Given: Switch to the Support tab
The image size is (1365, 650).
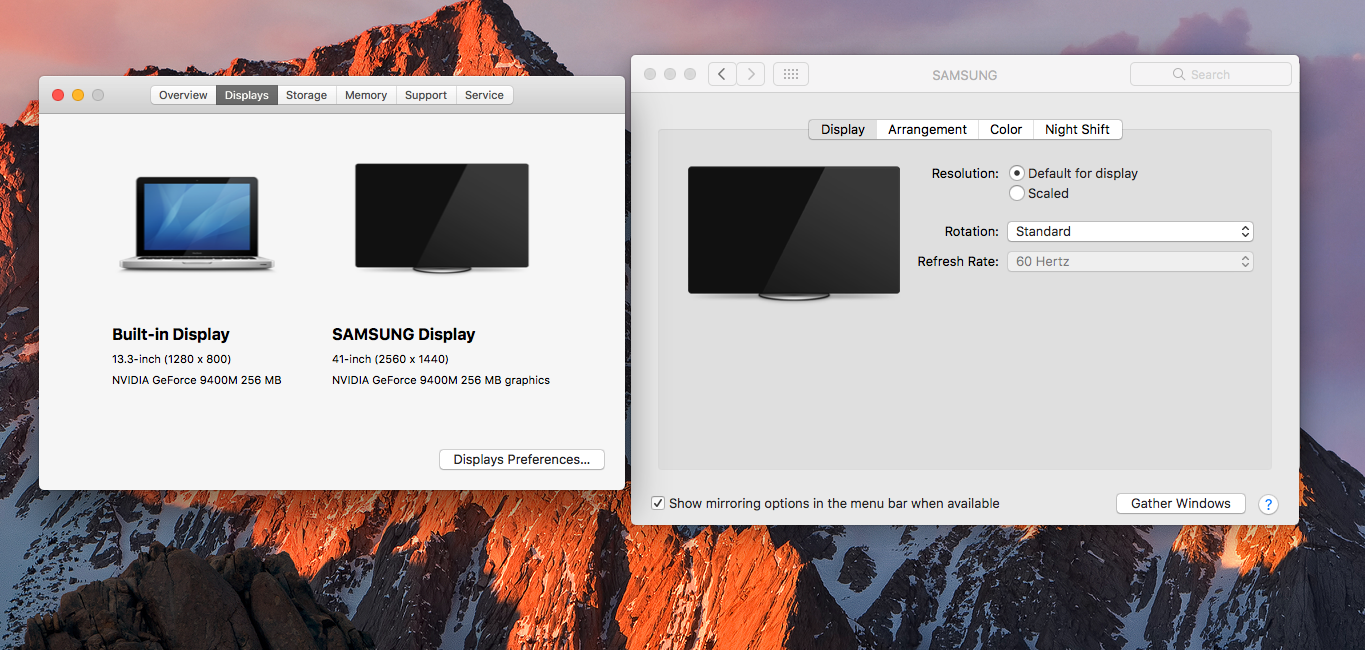Looking at the screenshot, I should [x=426, y=95].
